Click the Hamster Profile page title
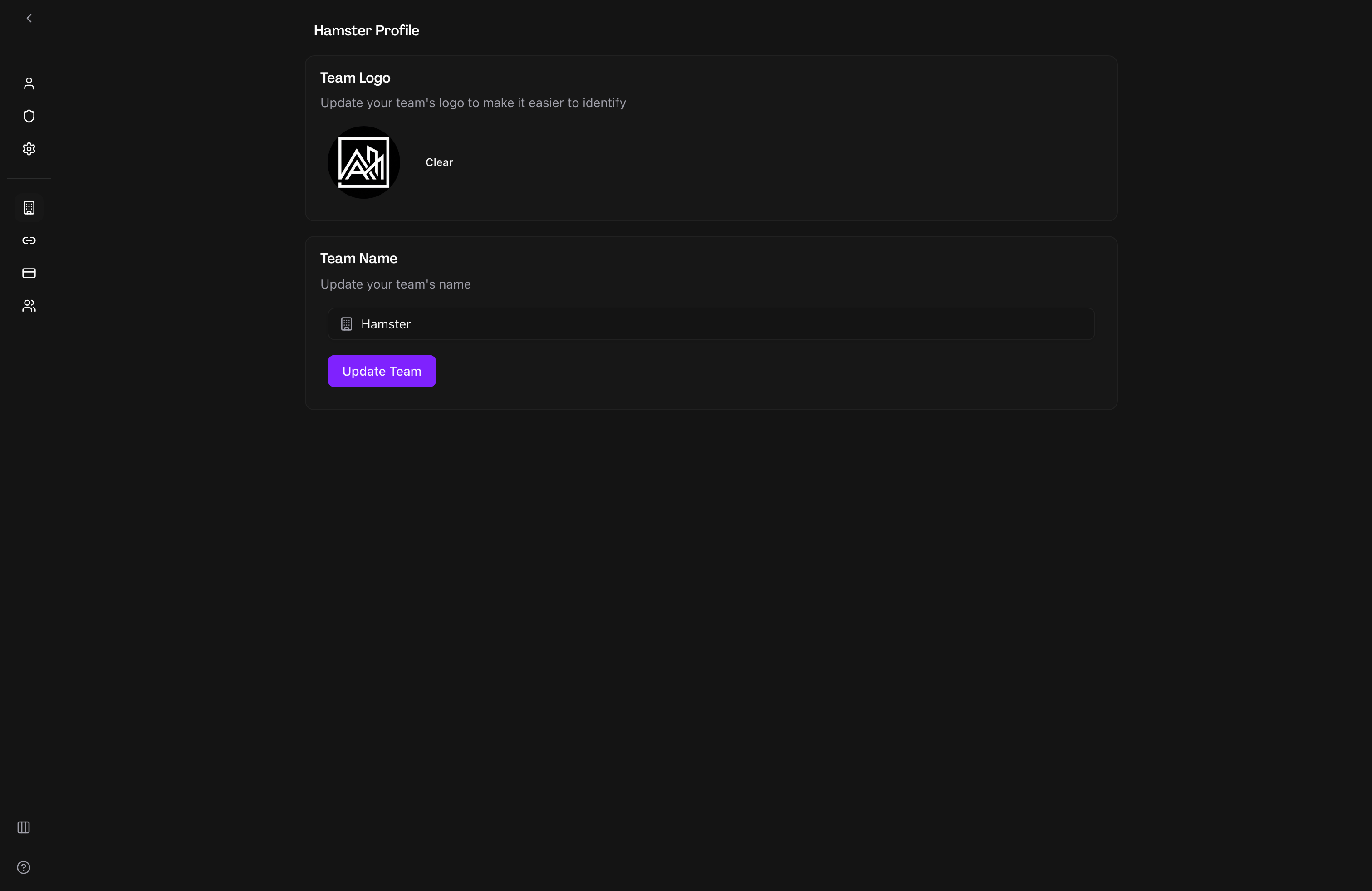This screenshot has width=1372, height=891. click(x=366, y=30)
